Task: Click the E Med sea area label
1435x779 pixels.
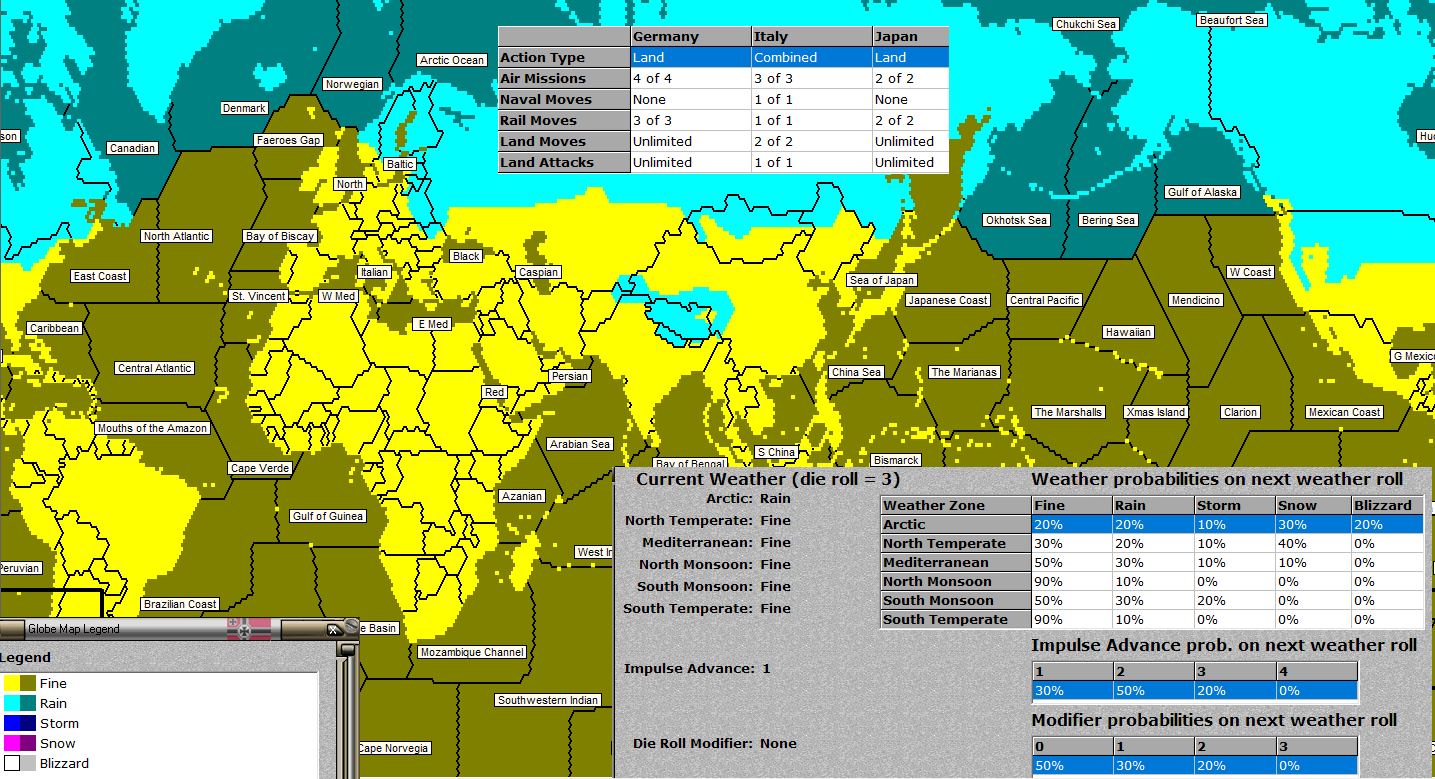Action: tap(432, 324)
